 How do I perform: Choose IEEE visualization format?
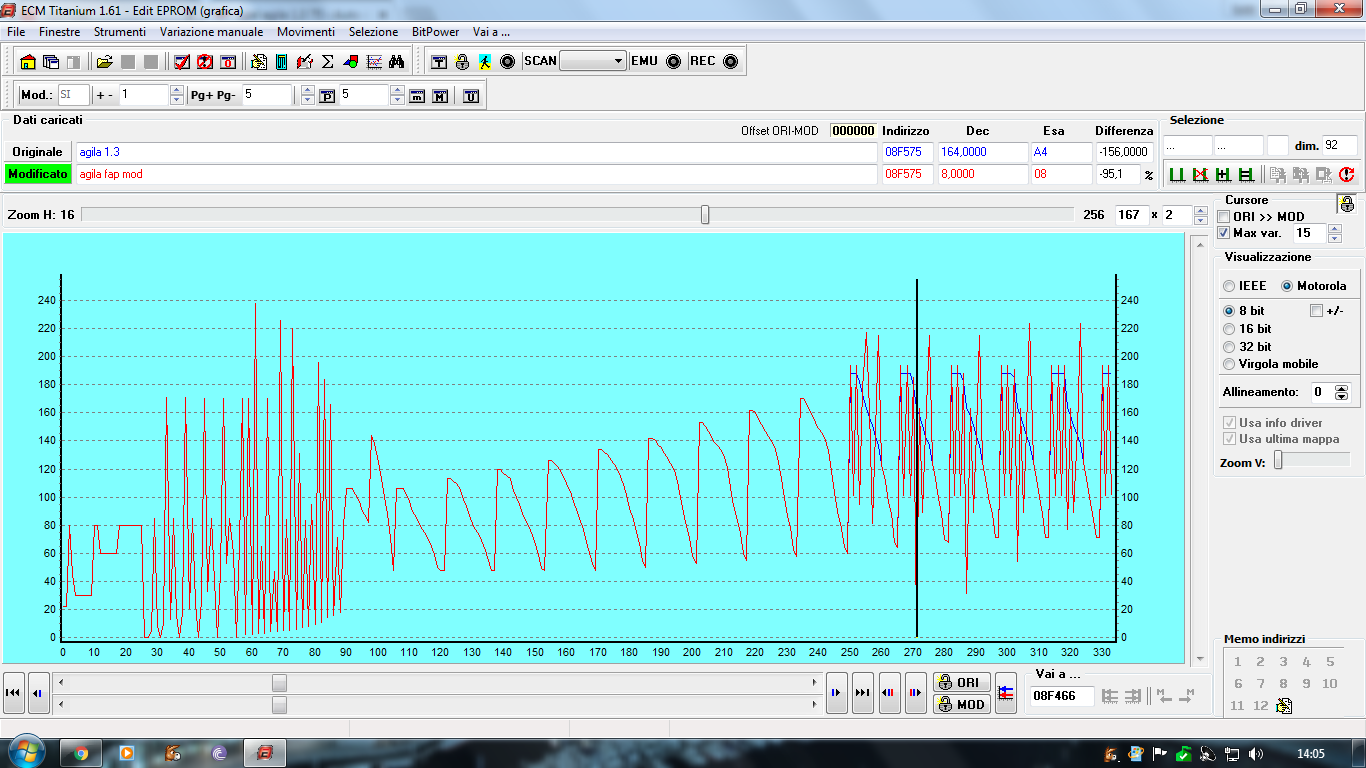[1230, 286]
